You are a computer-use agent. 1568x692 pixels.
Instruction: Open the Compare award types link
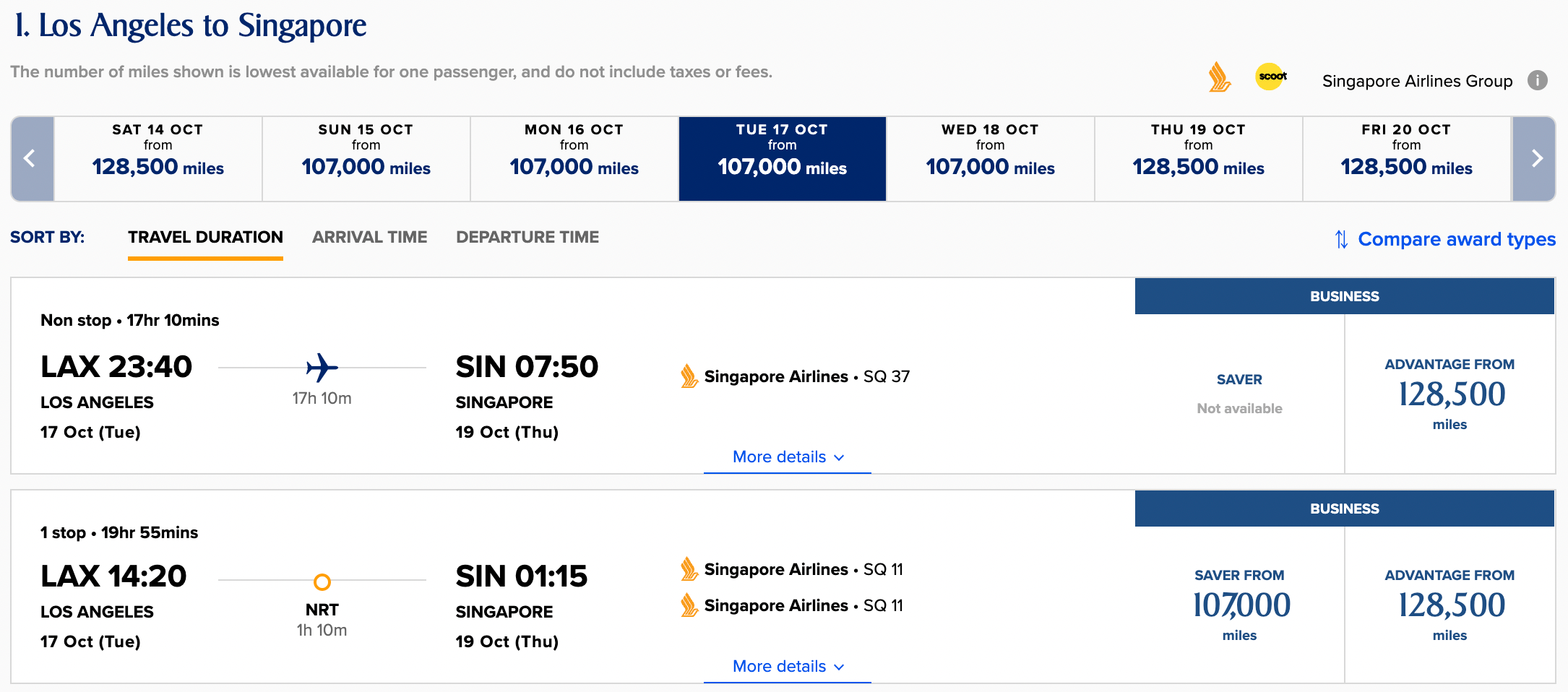click(1457, 239)
